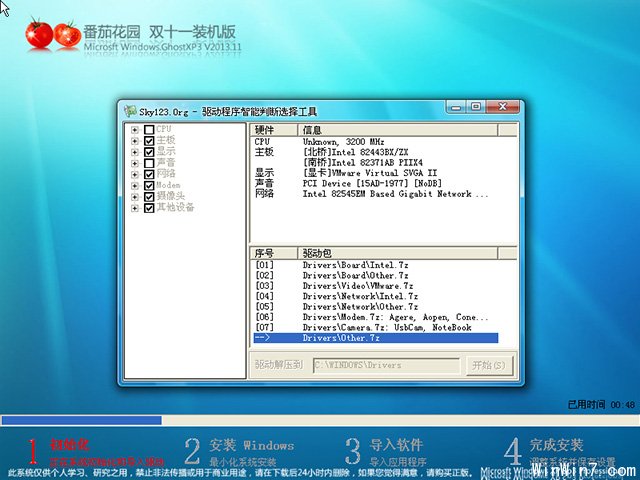Viewport: 640px width, 480px height.
Task: Click the step 4 完成安装 number
Action: pyautogui.click(x=512, y=451)
